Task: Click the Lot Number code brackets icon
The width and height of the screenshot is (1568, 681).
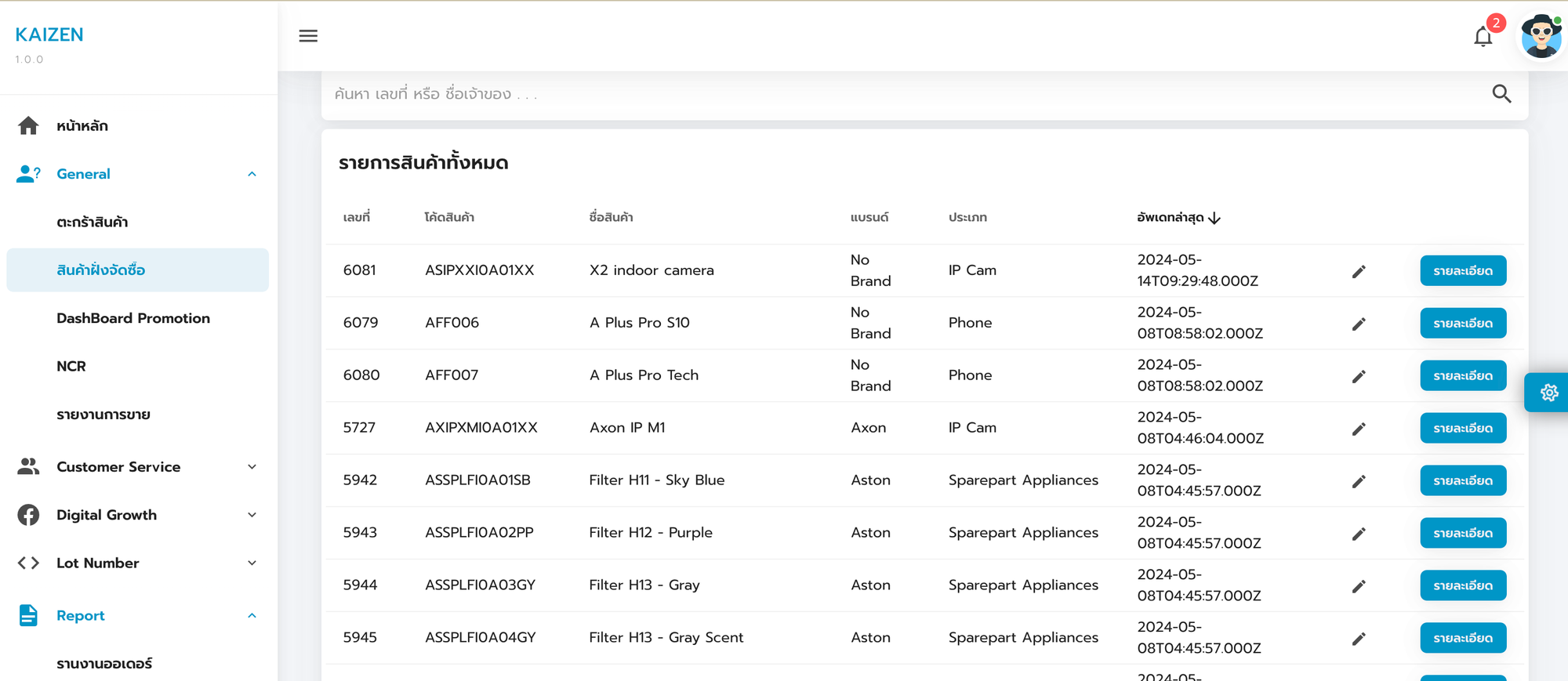Action: coord(28,563)
